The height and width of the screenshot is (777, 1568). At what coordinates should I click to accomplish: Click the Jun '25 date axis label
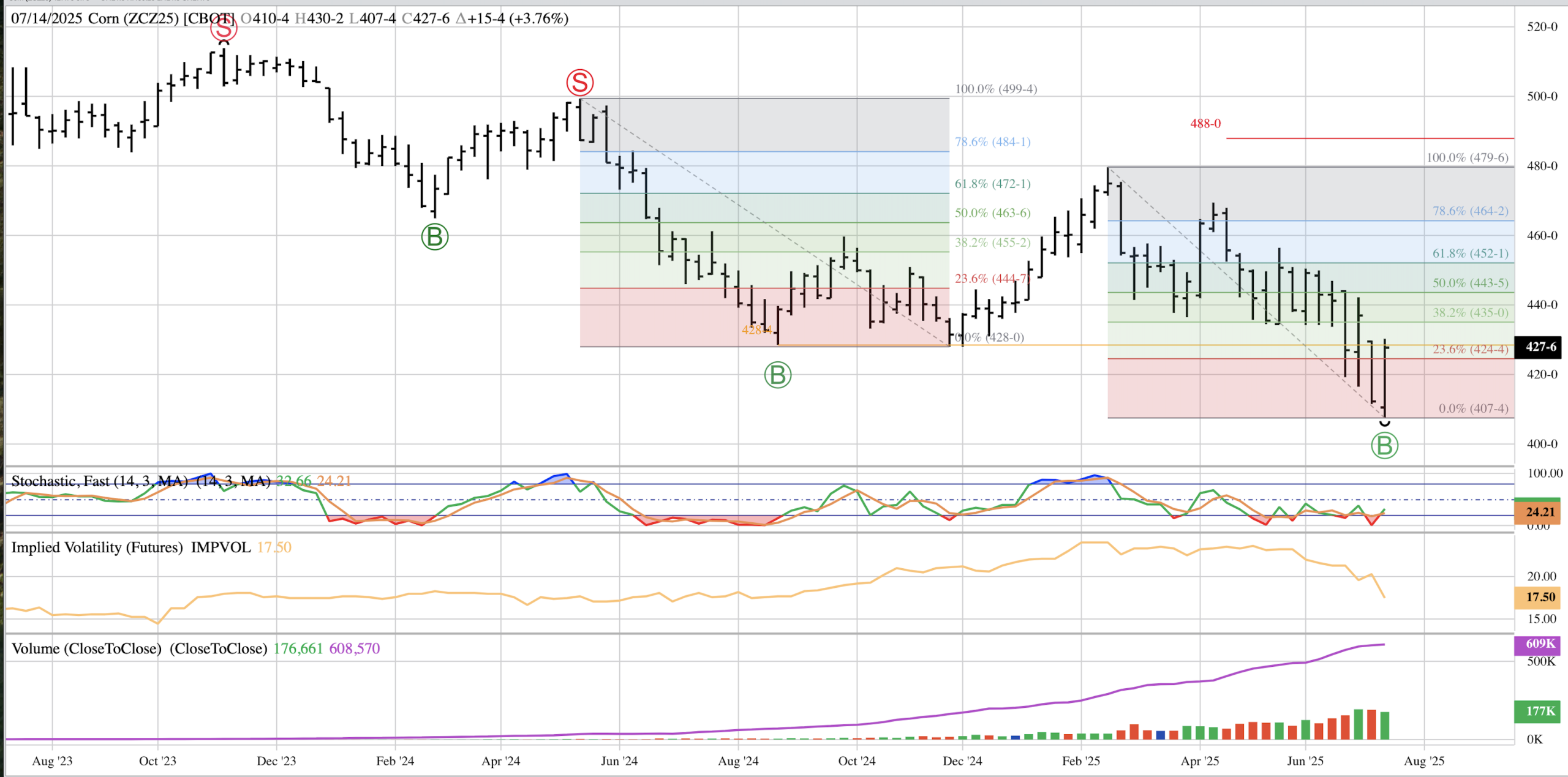click(1305, 761)
